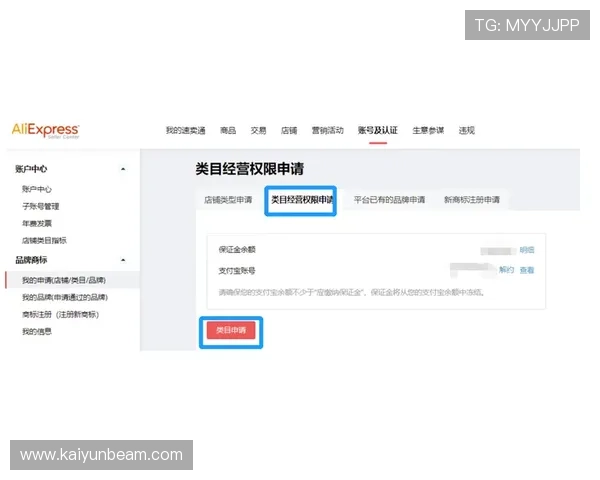
Task: Click the 解约 link for Alipay account
Action: tap(507, 270)
